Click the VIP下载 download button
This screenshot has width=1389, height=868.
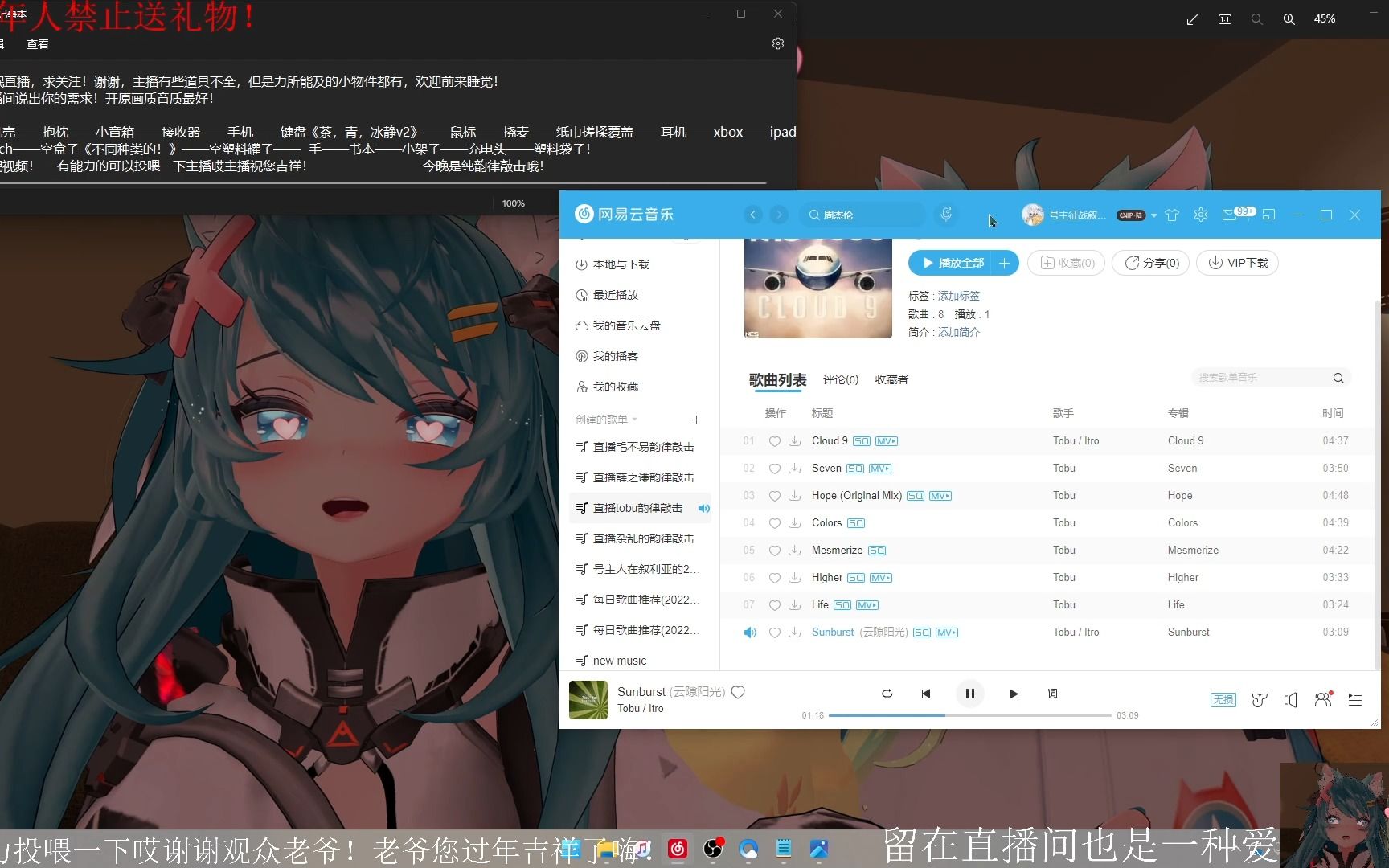[1237, 263]
